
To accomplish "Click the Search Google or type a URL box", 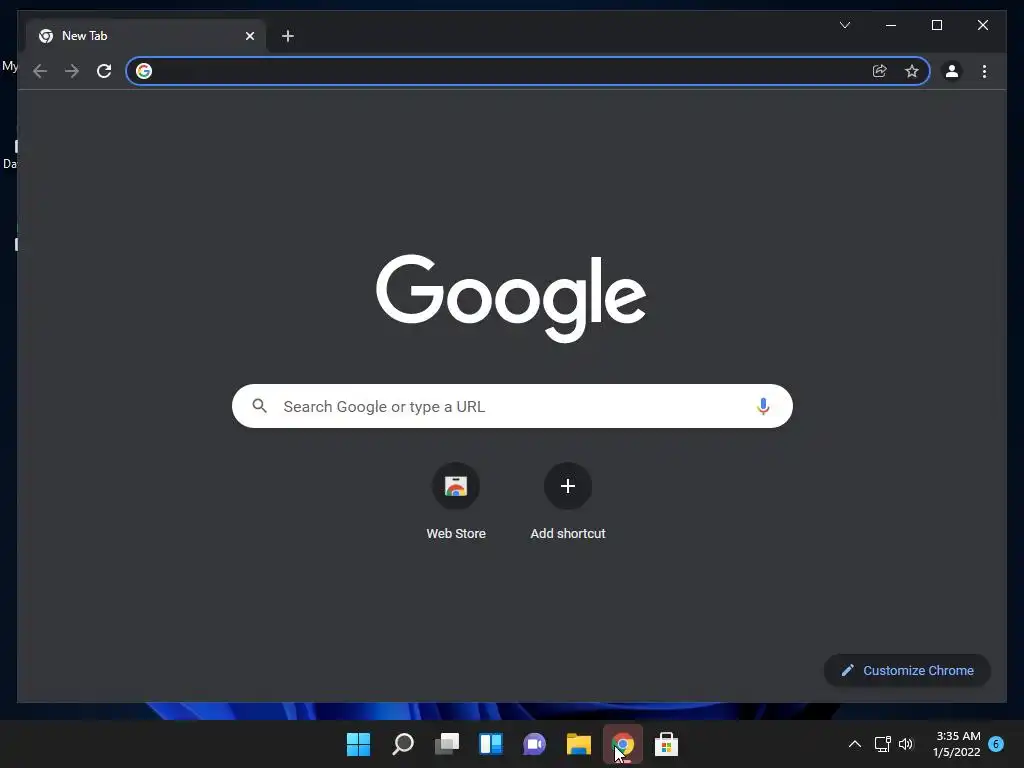I will coord(512,406).
